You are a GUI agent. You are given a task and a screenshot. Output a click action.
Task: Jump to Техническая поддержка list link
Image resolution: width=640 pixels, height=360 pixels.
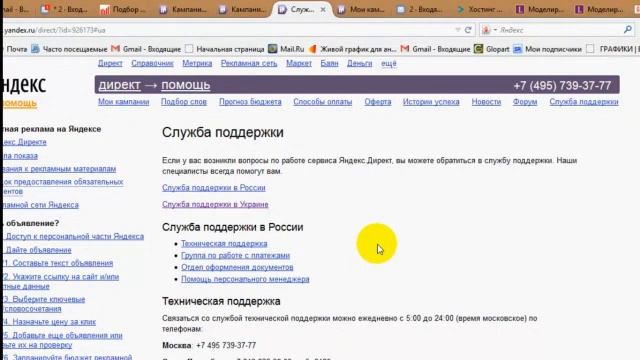(x=224, y=243)
